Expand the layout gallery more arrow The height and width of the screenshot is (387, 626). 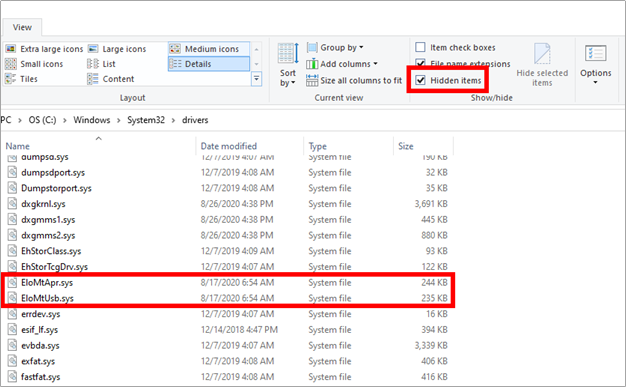coord(256,79)
